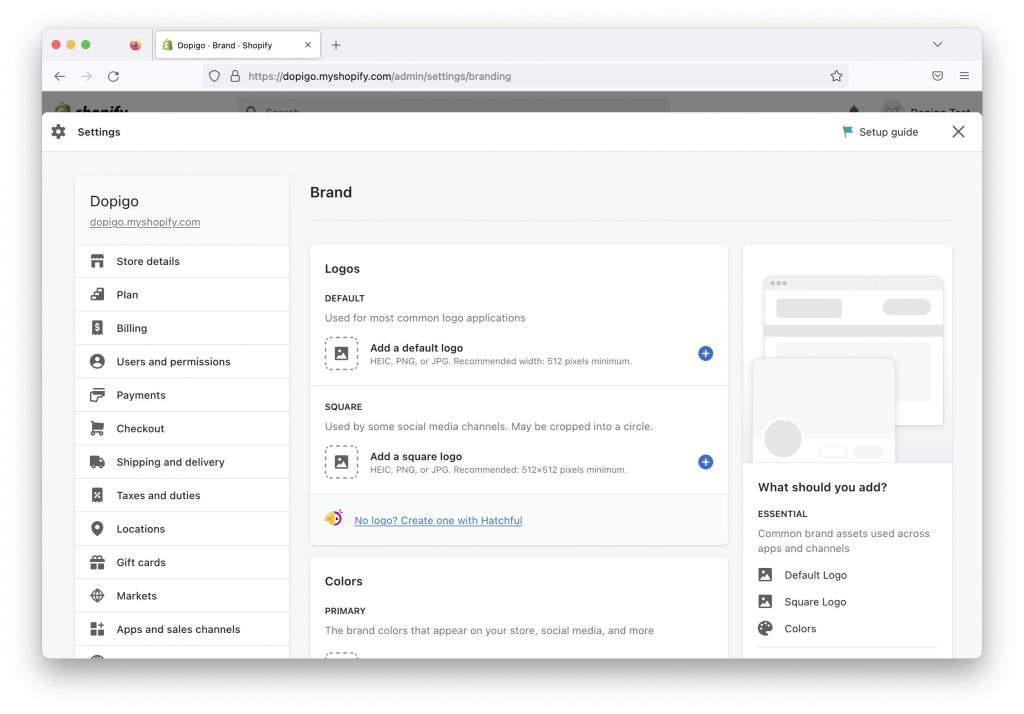Image resolution: width=1024 pixels, height=714 pixels.
Task: Click the Settings gear icon
Action: [x=59, y=132]
